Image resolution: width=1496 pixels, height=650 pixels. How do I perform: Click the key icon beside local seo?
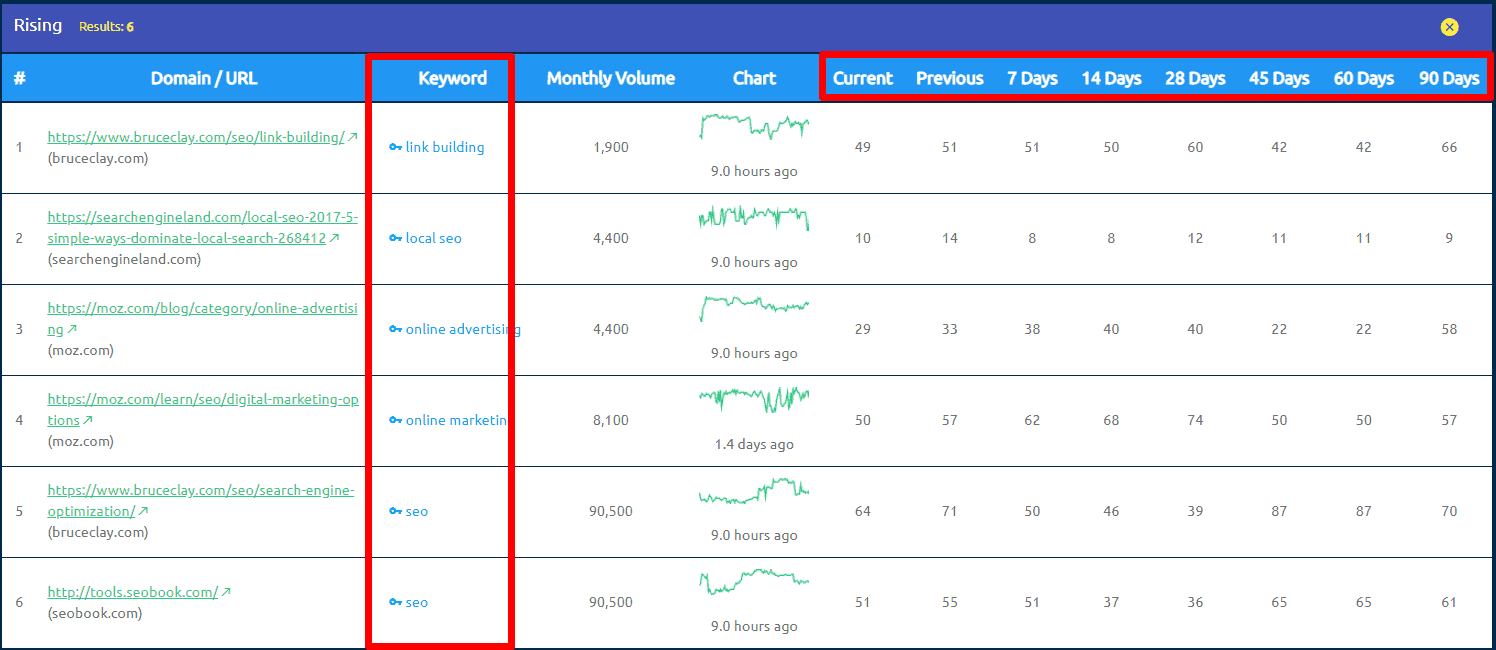click(x=396, y=239)
